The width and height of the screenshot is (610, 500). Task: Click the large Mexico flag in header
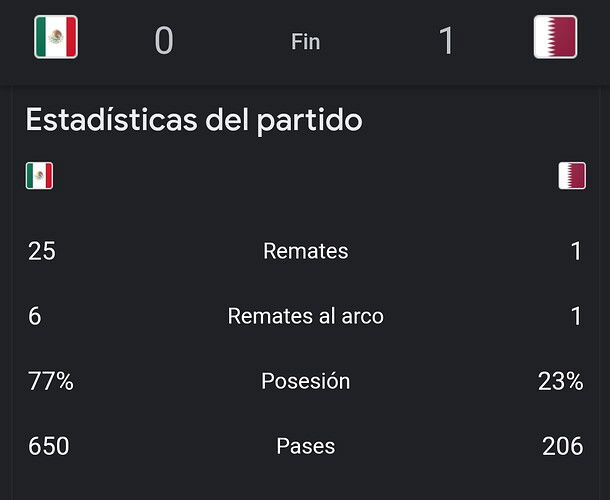click(x=56, y=37)
